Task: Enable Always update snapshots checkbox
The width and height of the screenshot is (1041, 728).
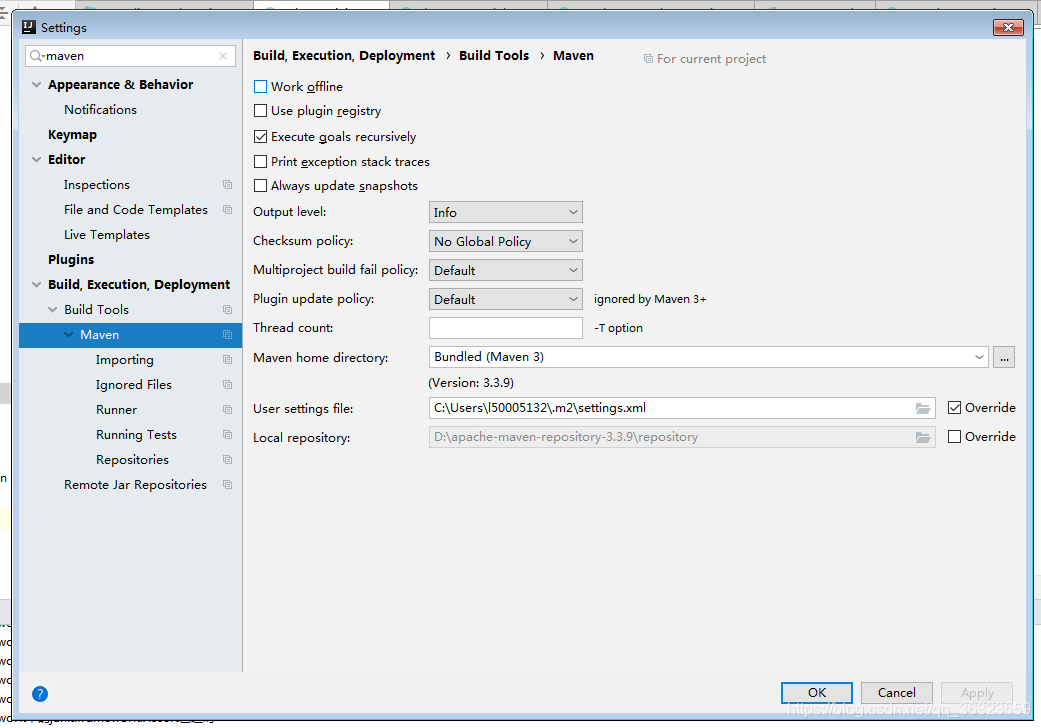Action: coord(261,186)
